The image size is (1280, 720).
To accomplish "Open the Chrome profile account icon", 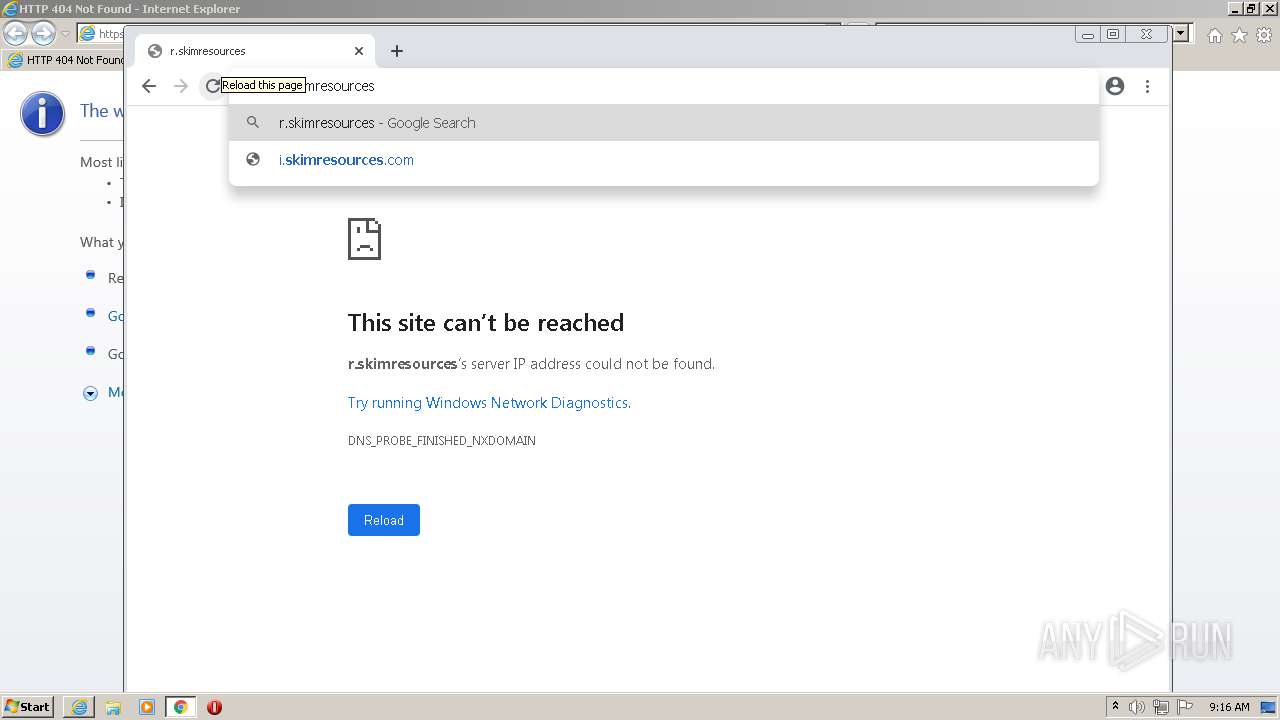I will [1115, 86].
